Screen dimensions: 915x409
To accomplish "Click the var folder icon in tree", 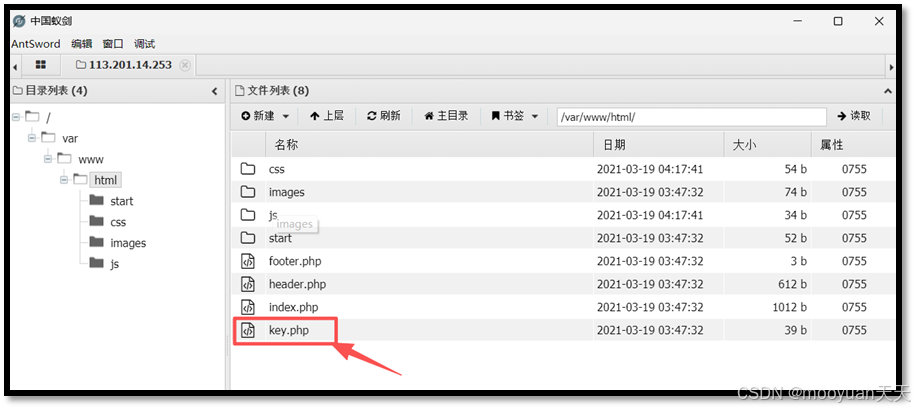I will point(49,138).
